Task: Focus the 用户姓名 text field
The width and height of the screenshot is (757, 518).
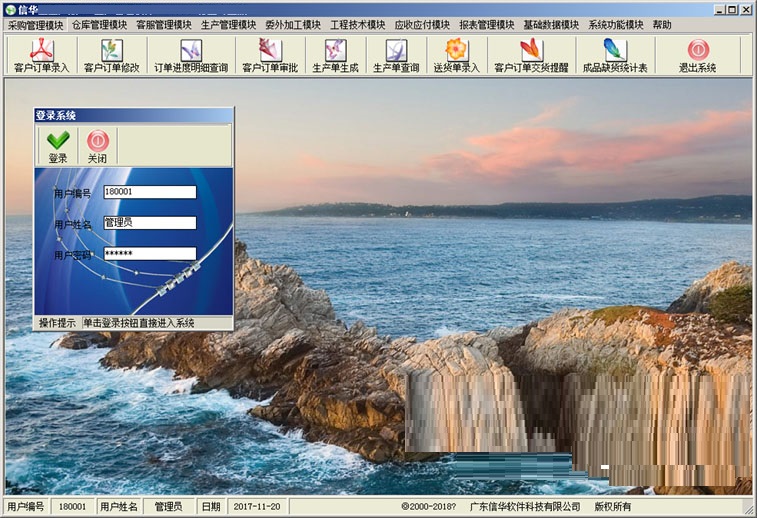Action: pyautogui.click(x=149, y=223)
